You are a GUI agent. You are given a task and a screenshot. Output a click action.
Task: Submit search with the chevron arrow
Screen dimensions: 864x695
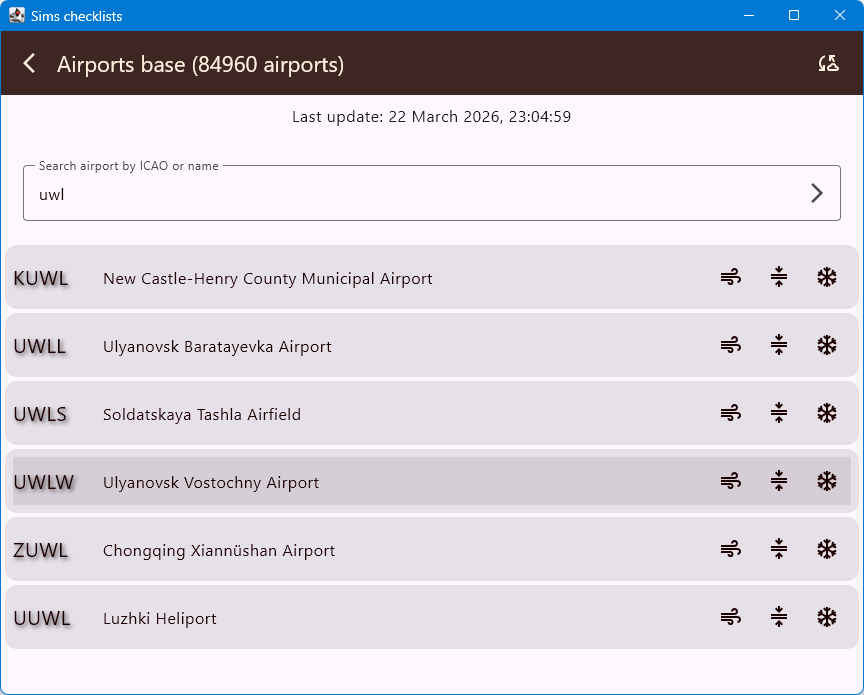pos(817,193)
